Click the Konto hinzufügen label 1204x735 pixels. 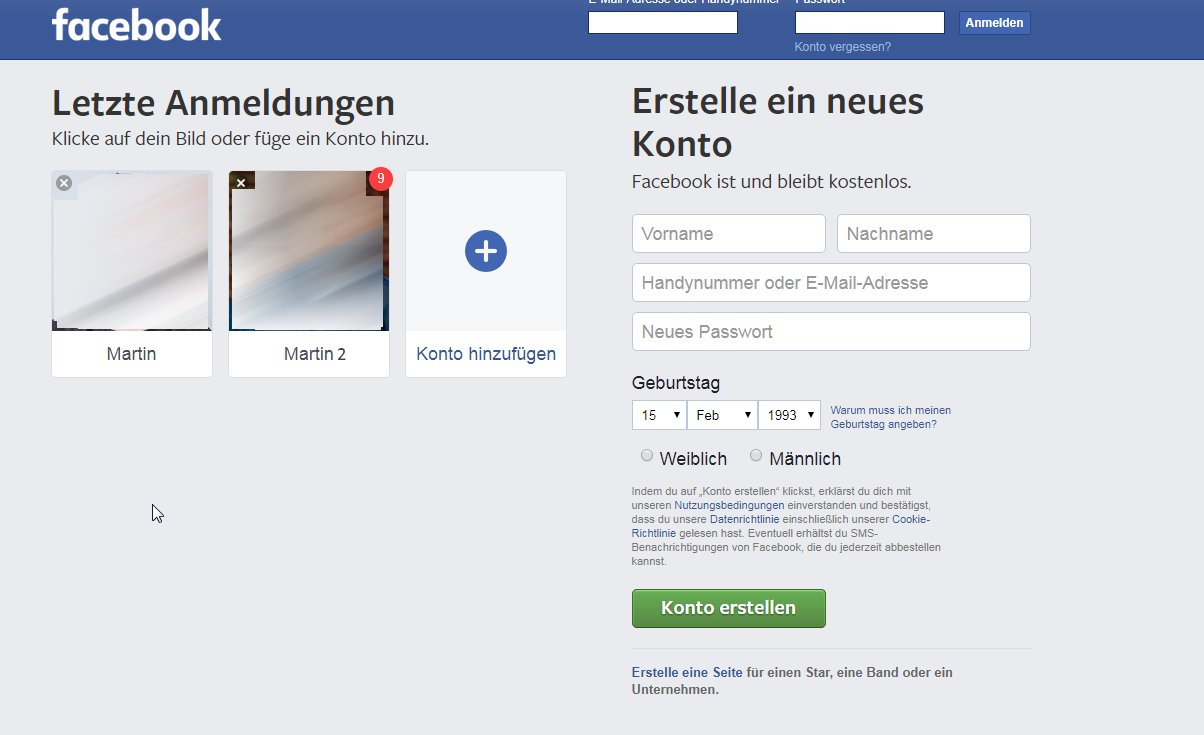click(x=486, y=354)
